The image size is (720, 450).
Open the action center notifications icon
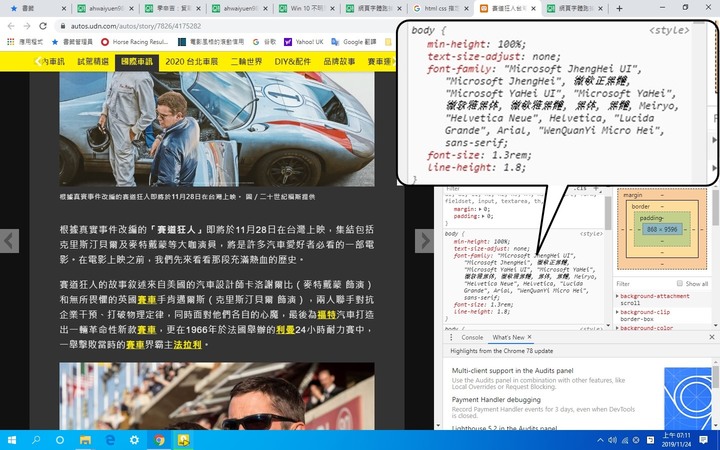coord(703,440)
